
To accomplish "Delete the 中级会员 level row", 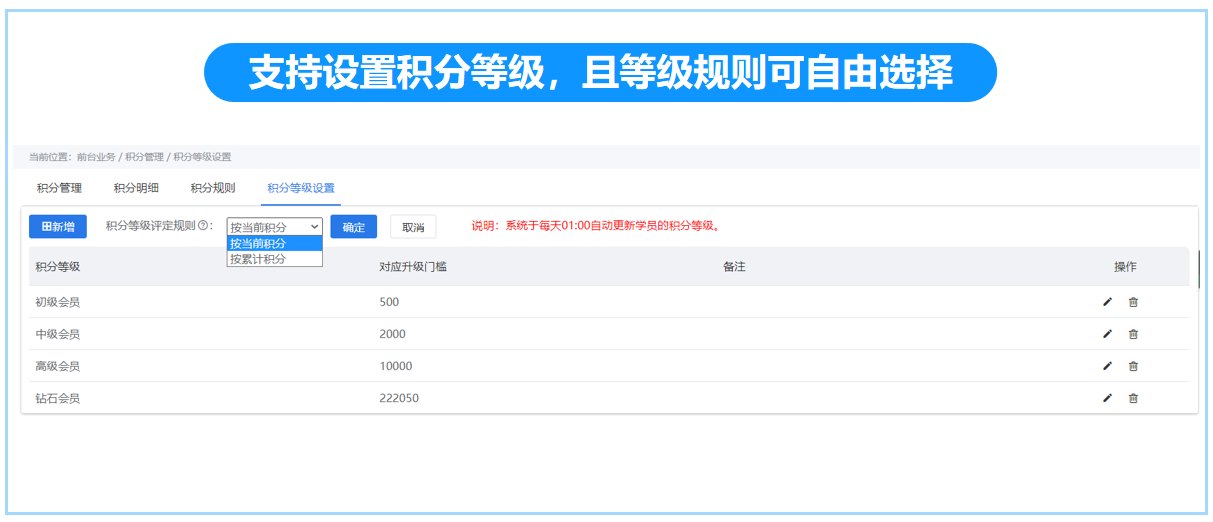I will point(1133,334).
